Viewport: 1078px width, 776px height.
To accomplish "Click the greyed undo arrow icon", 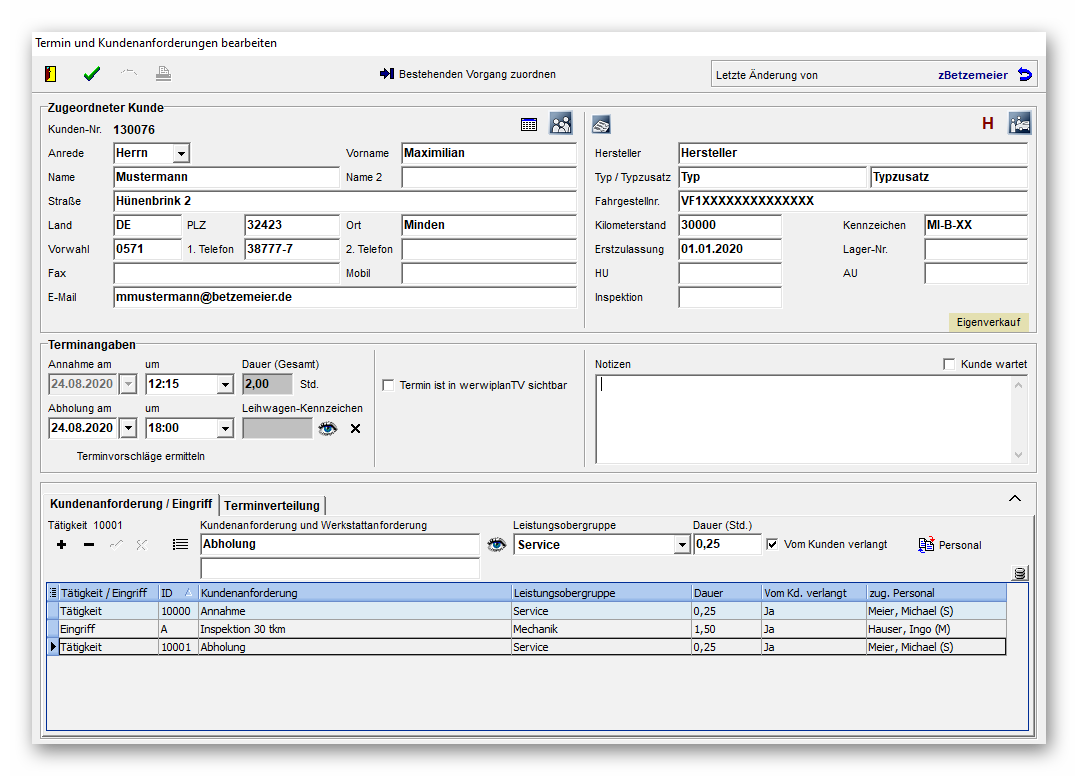I will pos(129,72).
